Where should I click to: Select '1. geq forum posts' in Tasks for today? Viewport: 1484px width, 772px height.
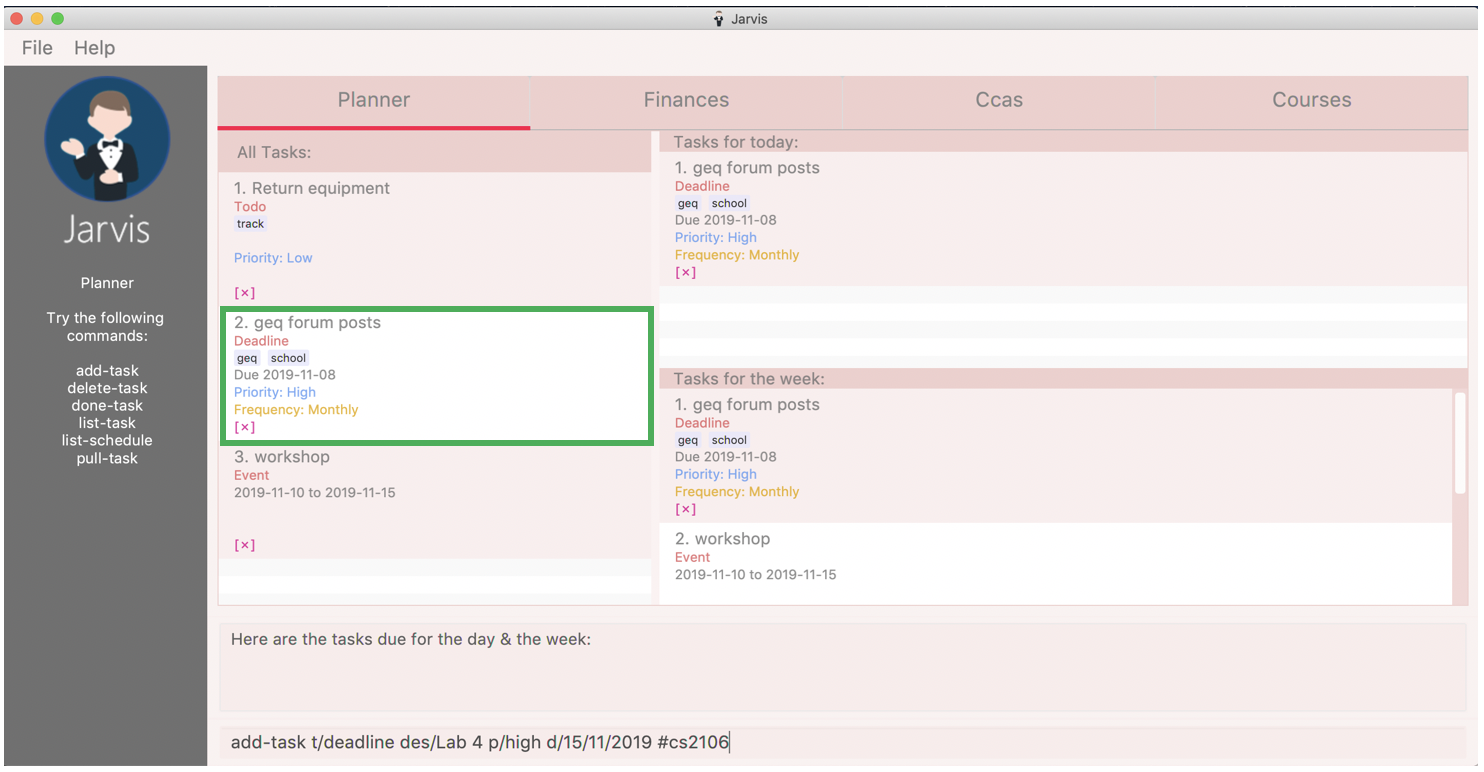point(747,168)
